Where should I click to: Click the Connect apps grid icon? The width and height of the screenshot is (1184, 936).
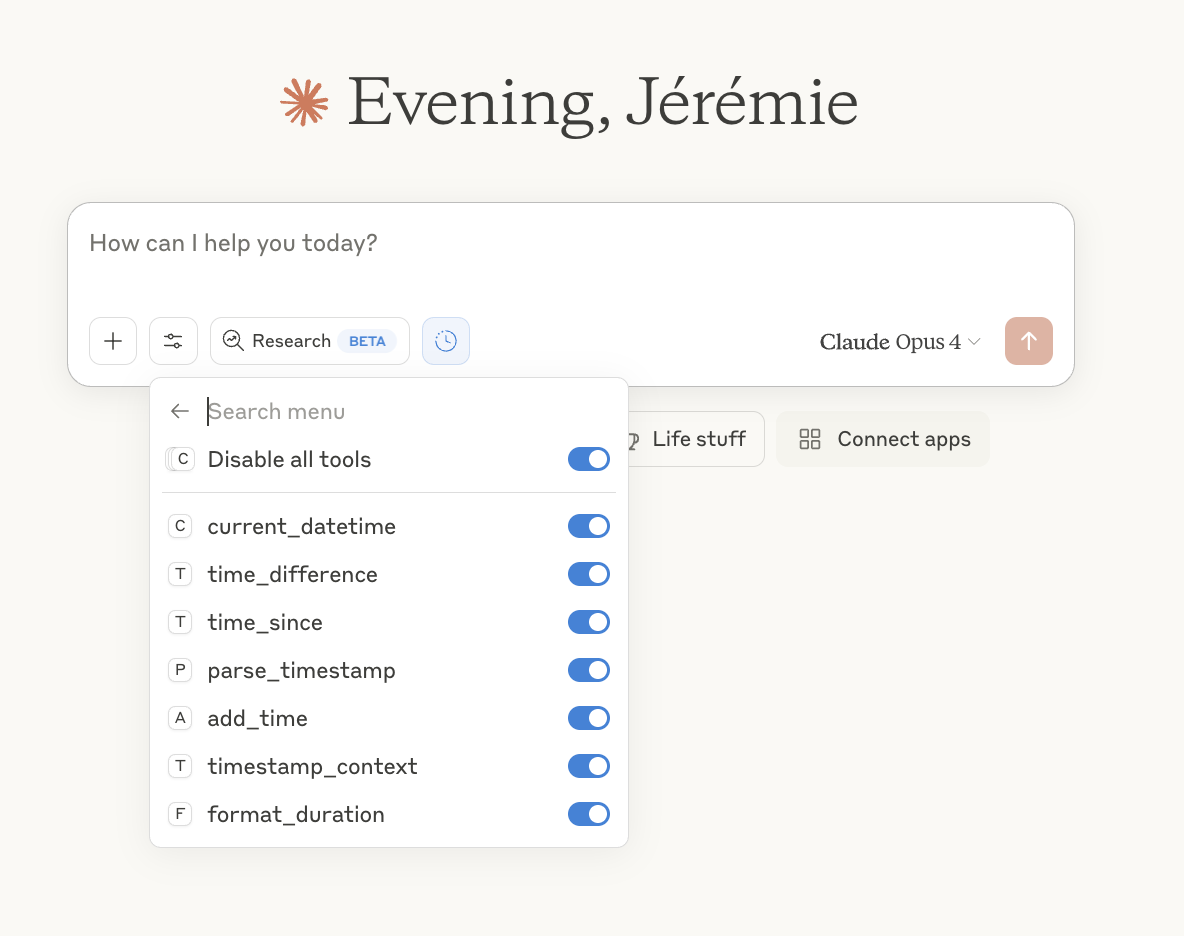click(810, 439)
